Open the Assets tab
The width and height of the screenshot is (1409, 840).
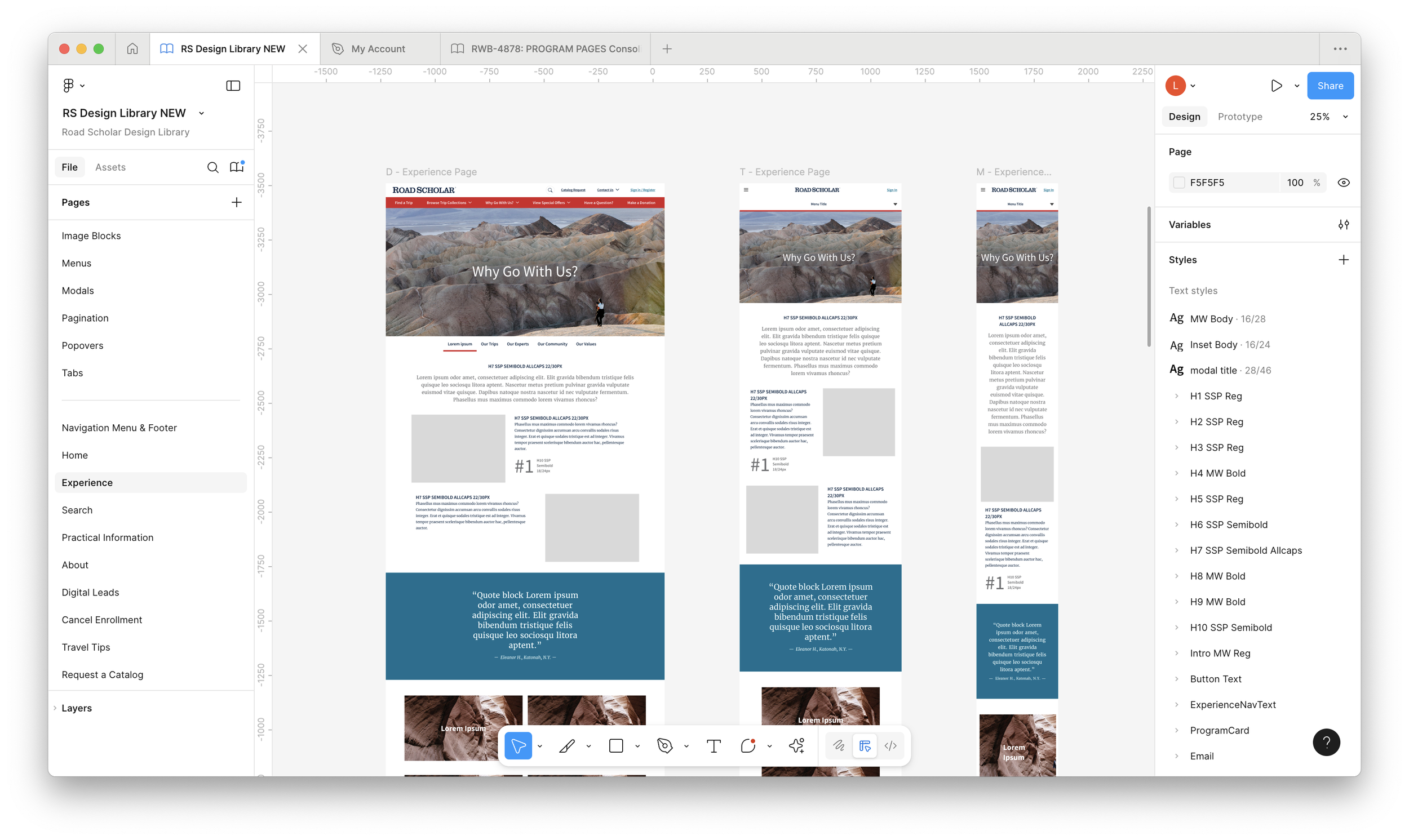(x=110, y=167)
